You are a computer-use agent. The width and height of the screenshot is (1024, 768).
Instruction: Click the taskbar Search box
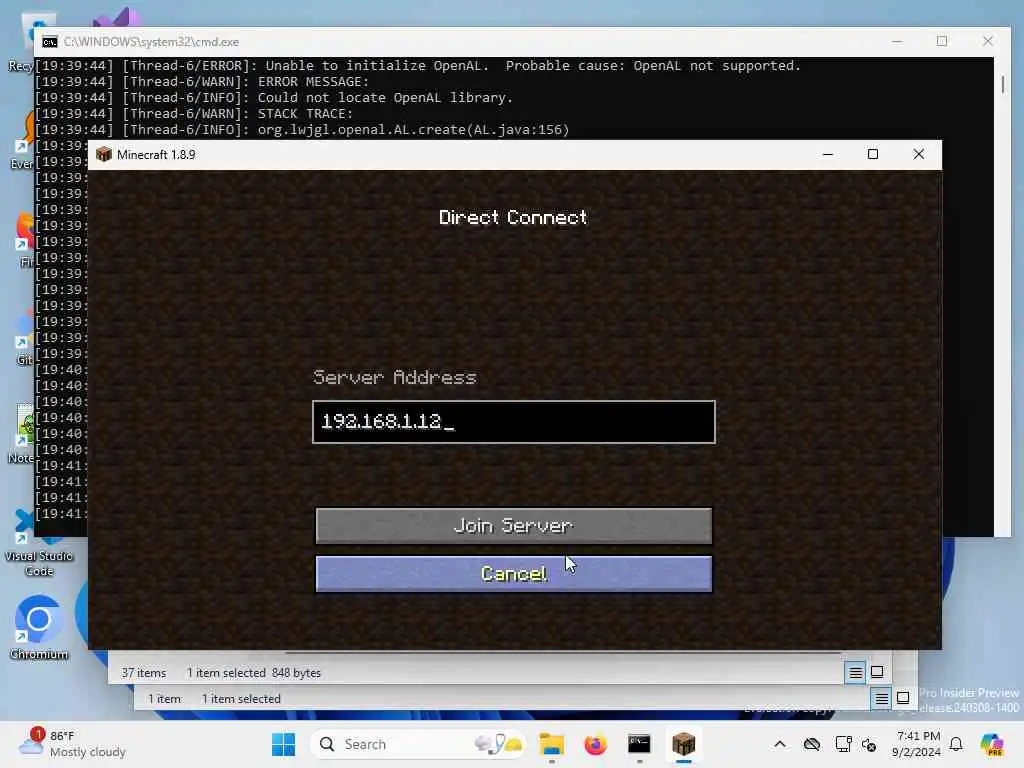(x=418, y=744)
